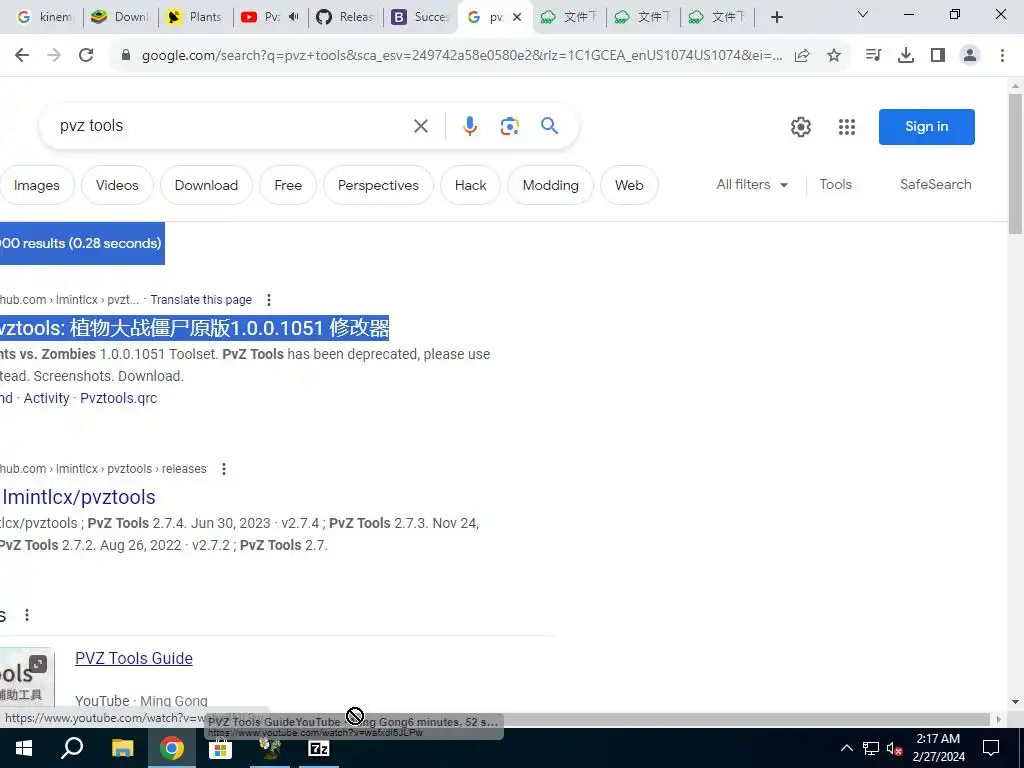This screenshot has width=1024, height=768.
Task: Switch to the Succe tab
Action: coord(421,17)
